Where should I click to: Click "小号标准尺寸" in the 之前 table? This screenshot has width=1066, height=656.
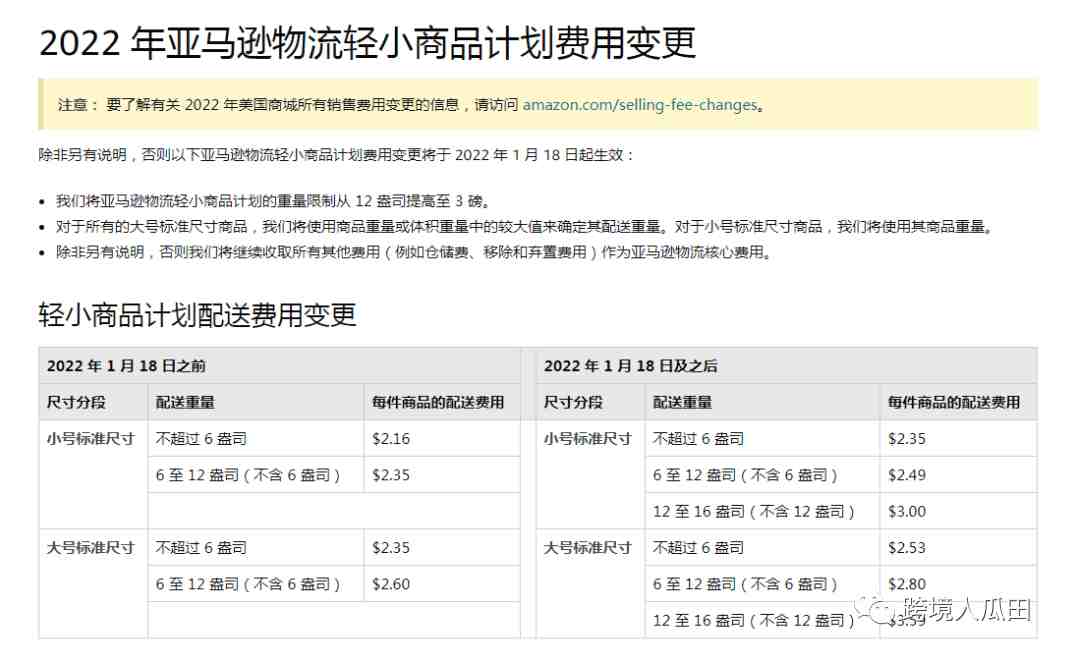click(90, 439)
